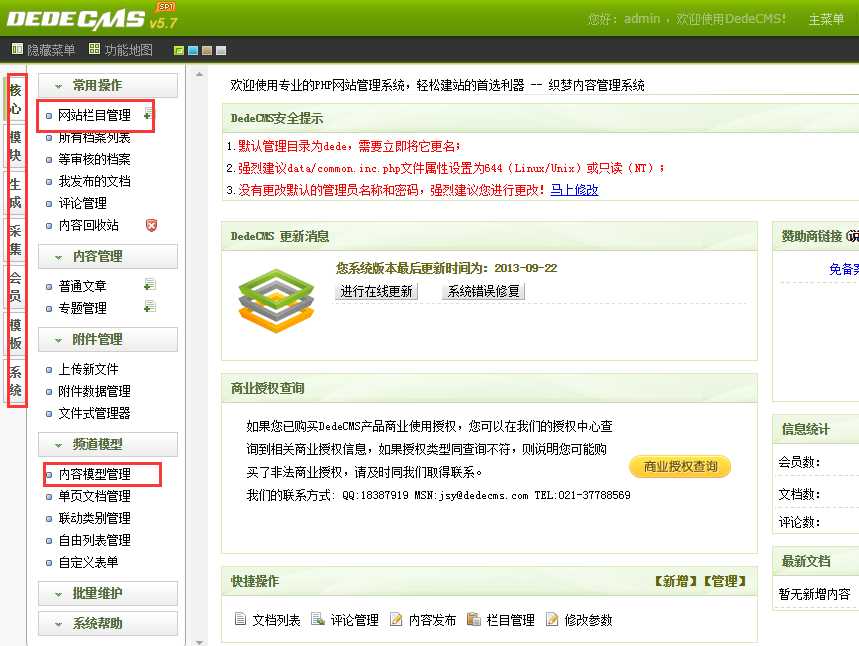Open 网站栏目管理 in the menu

pyautogui.click(x=94, y=116)
